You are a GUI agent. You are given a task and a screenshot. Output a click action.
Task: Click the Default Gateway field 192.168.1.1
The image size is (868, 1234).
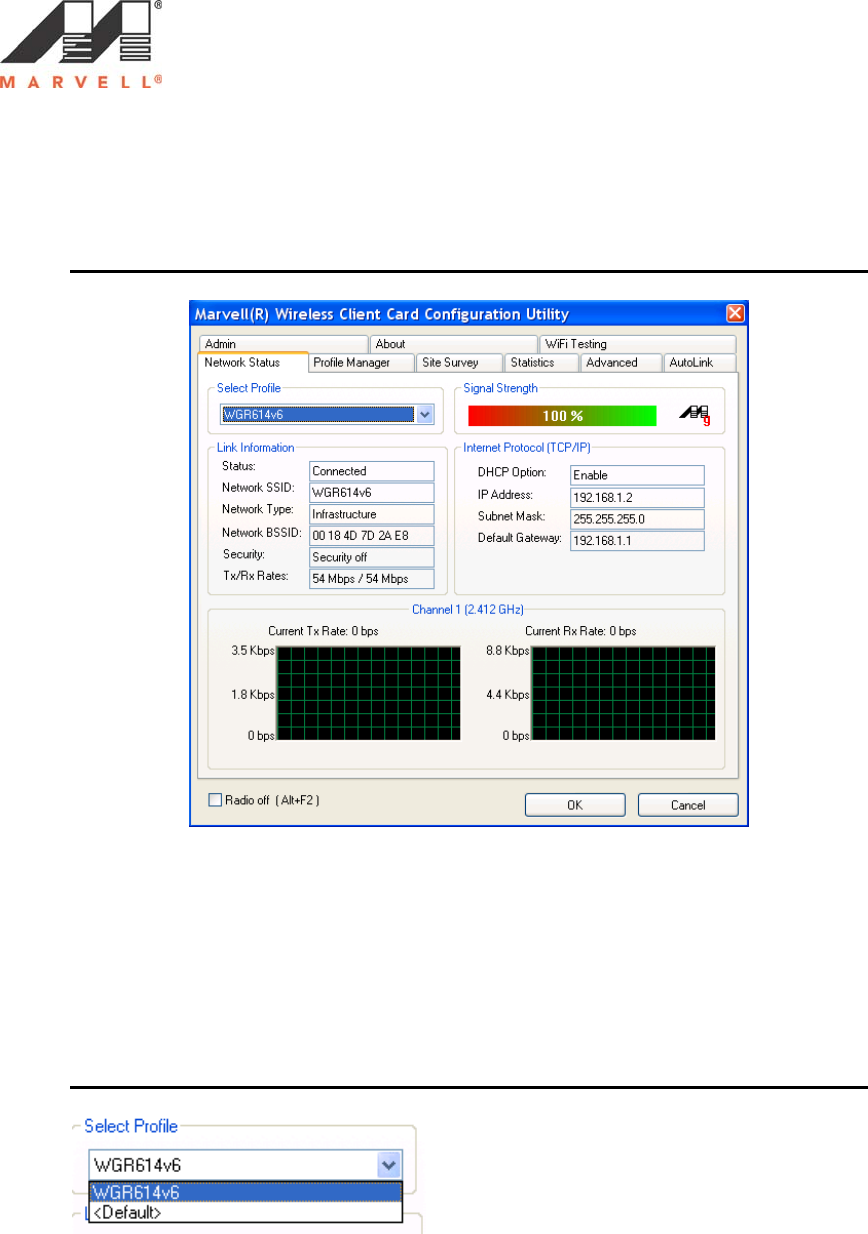coord(637,541)
